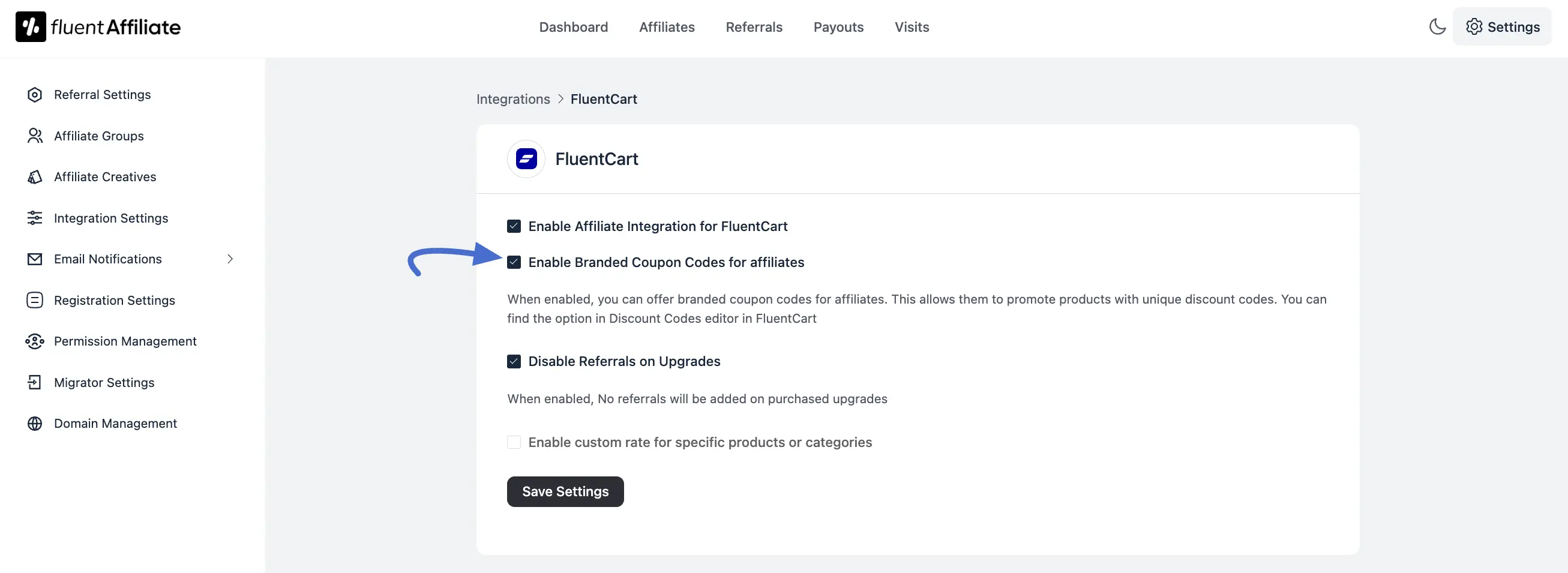Click the Save Settings button

[565, 491]
